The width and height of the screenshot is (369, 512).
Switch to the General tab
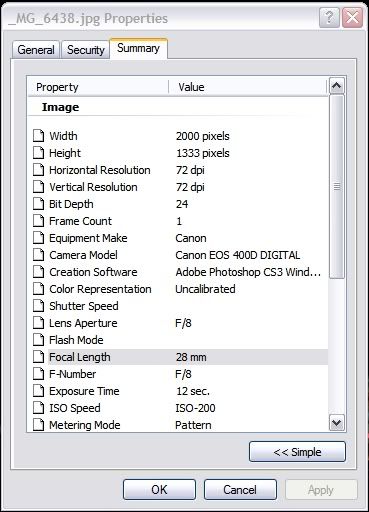pos(36,50)
